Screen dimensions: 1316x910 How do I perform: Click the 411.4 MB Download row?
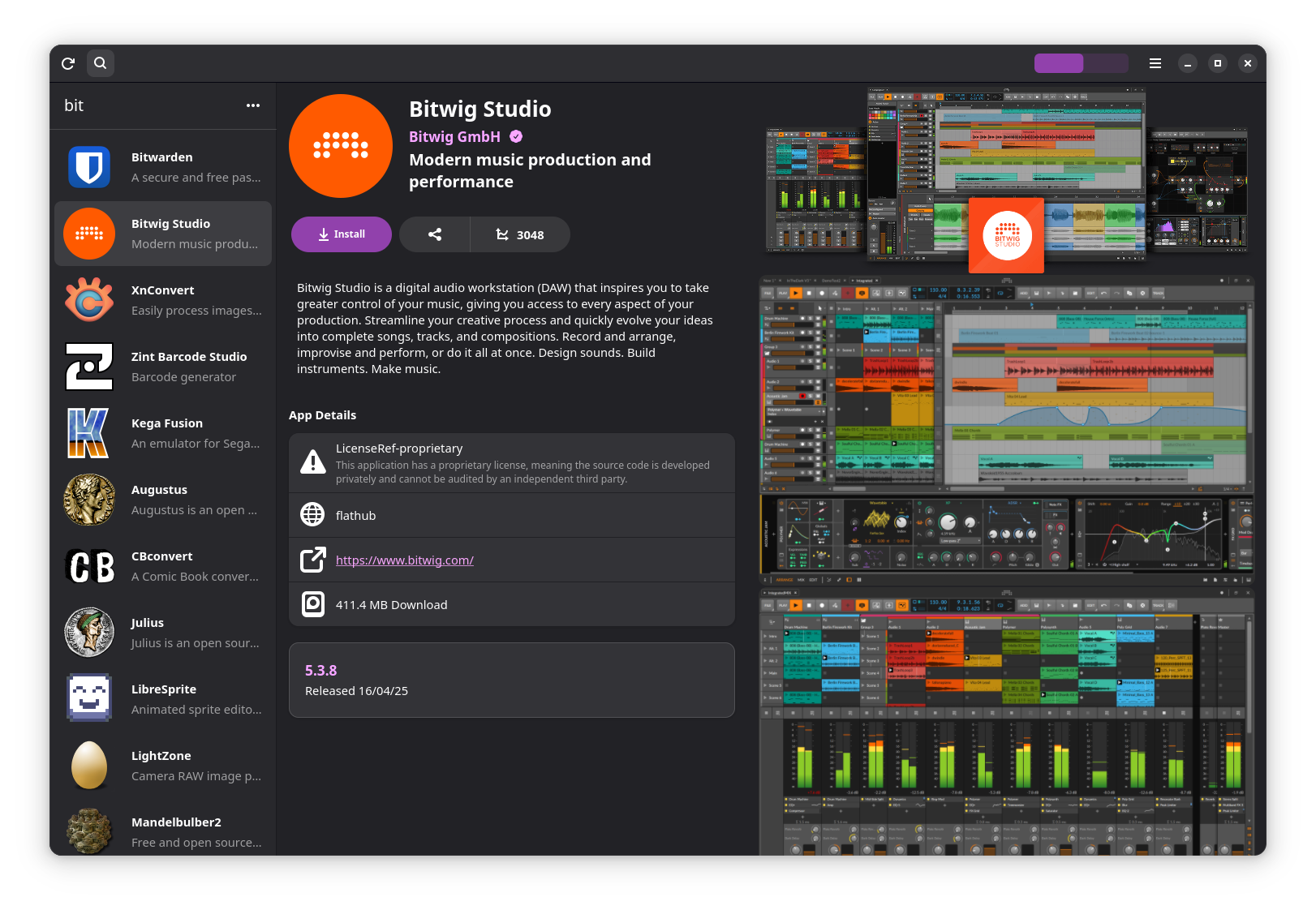pyautogui.click(x=512, y=604)
